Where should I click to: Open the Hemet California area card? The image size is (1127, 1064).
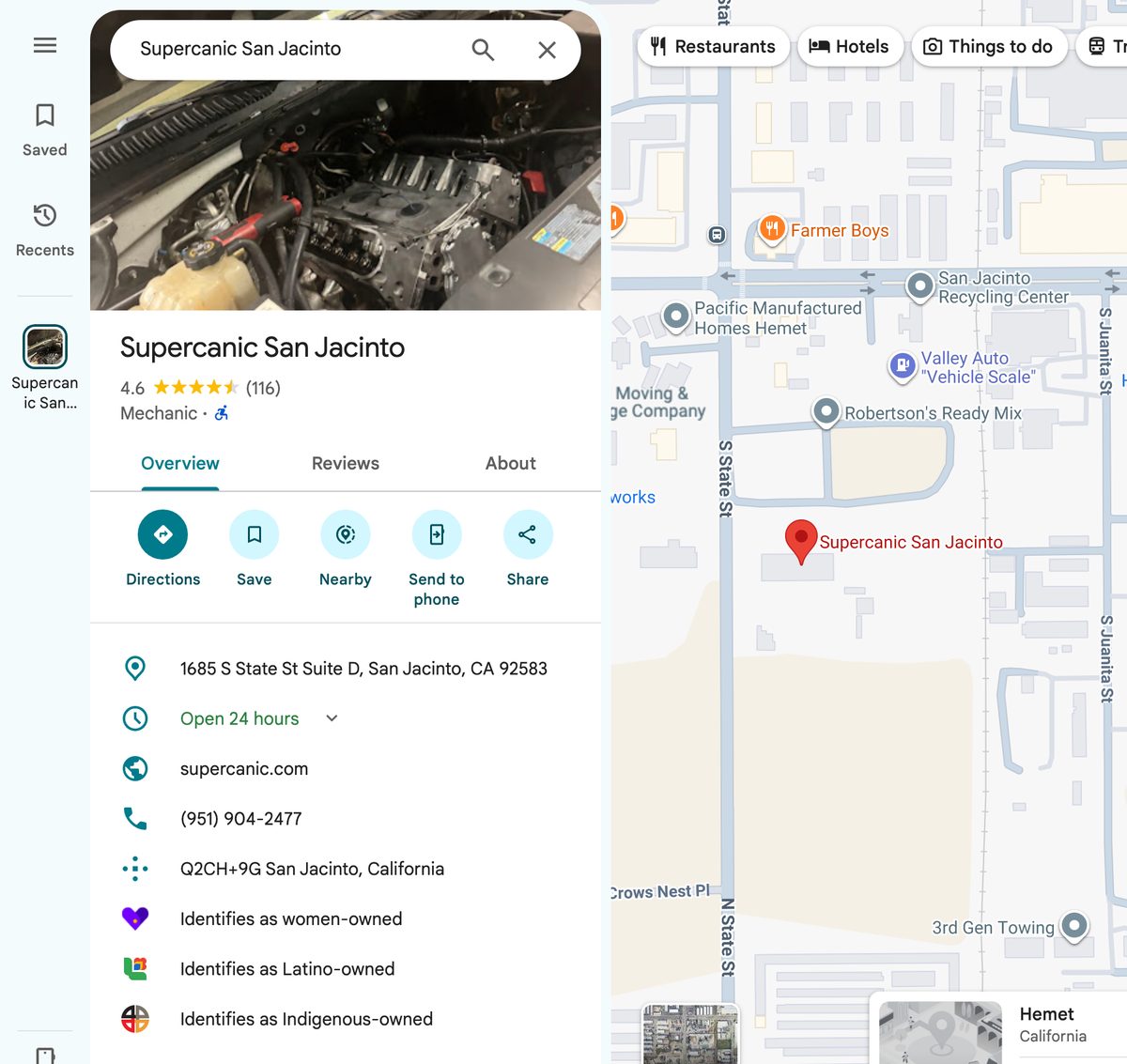998,1027
